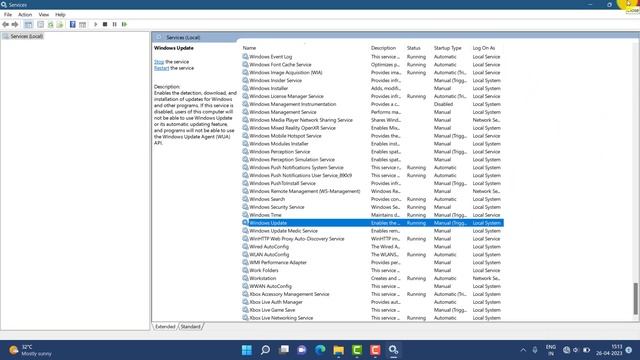
Task: Select the Windows Security Service row
Action: pos(372,207)
